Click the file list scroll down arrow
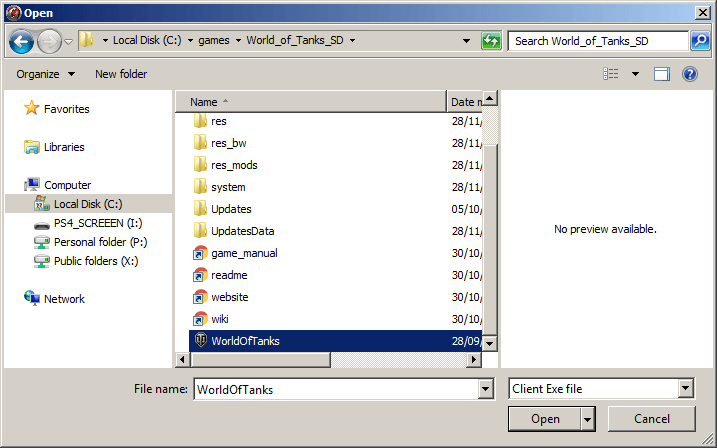 coord(490,343)
